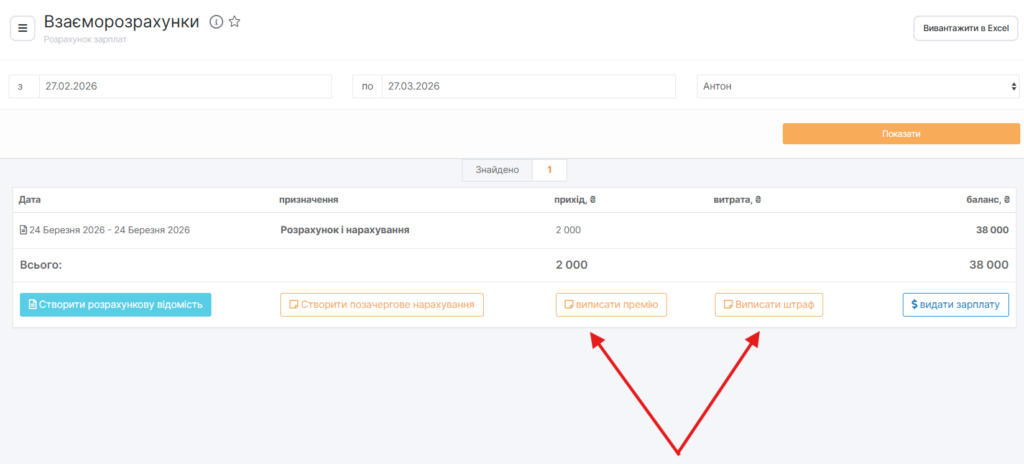1024x464 pixels.
Task: Click the баланс column header
Action: [x=984, y=200]
